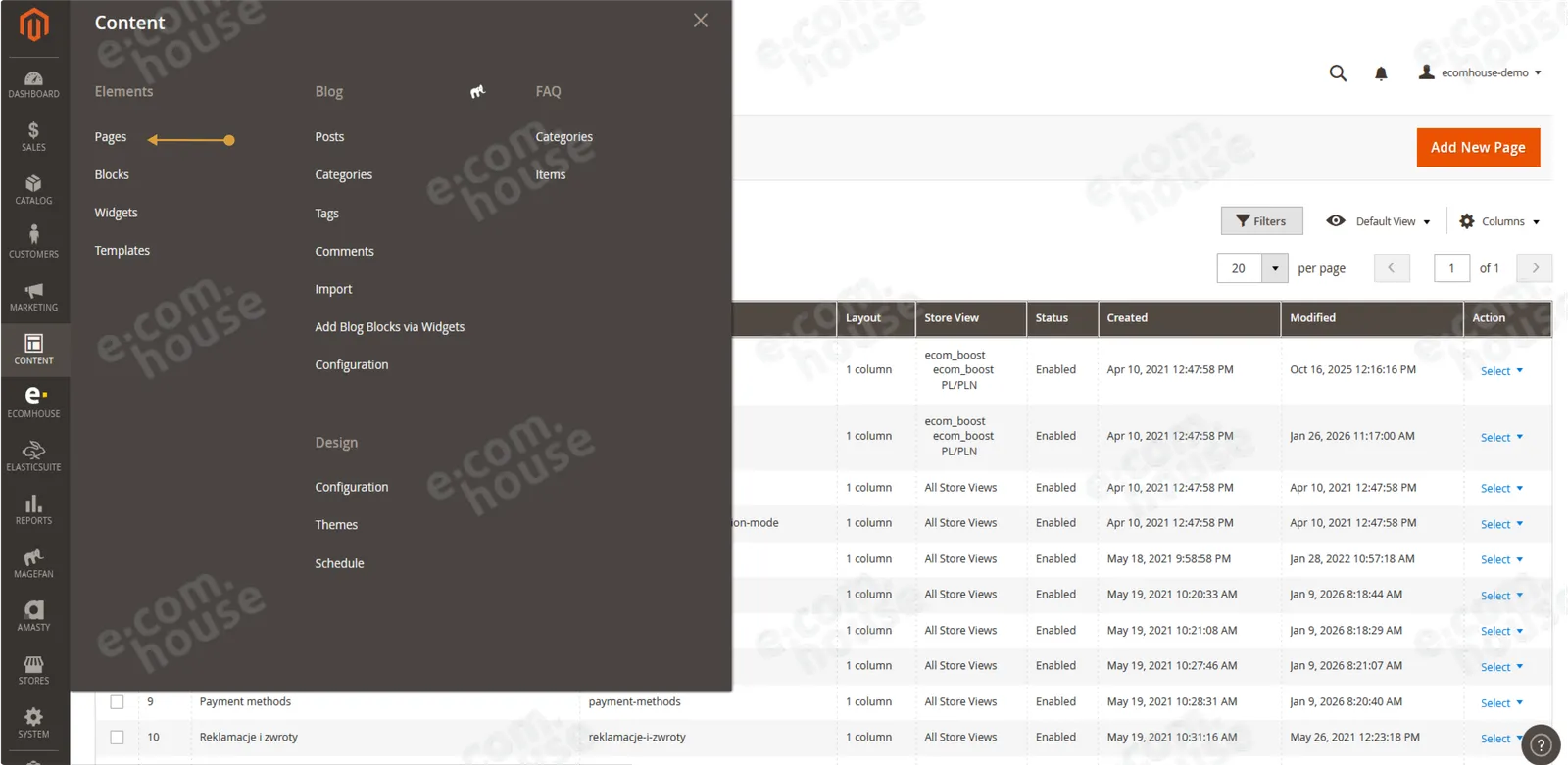This screenshot has height=765, width=1568.
Task: Open the Filters button
Action: 1261,221
